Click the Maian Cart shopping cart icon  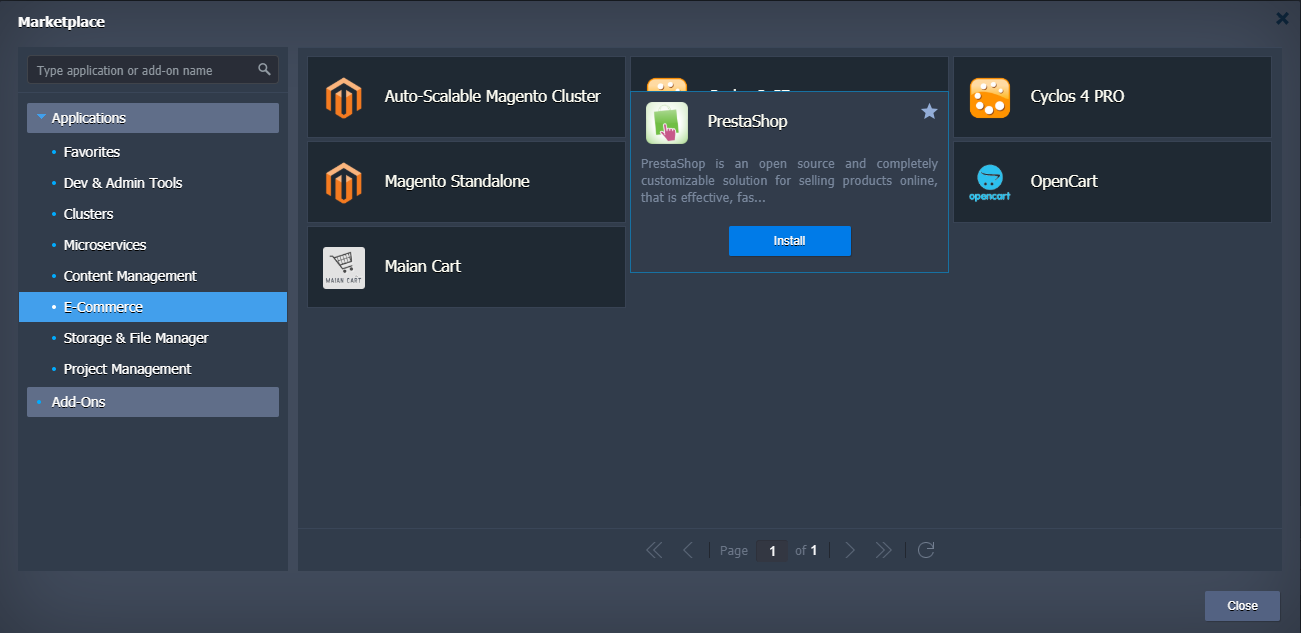tap(343, 267)
